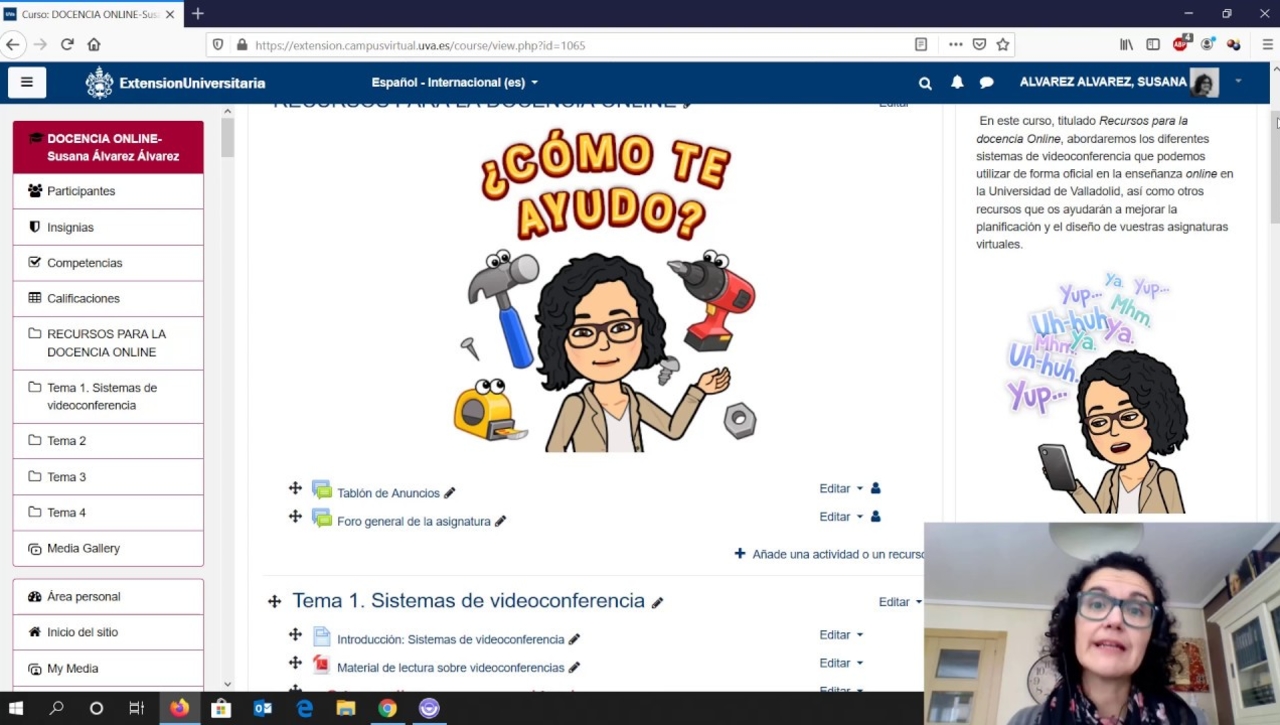Open Media Gallery in the side menu
The height and width of the screenshot is (725, 1280).
[x=108, y=548]
